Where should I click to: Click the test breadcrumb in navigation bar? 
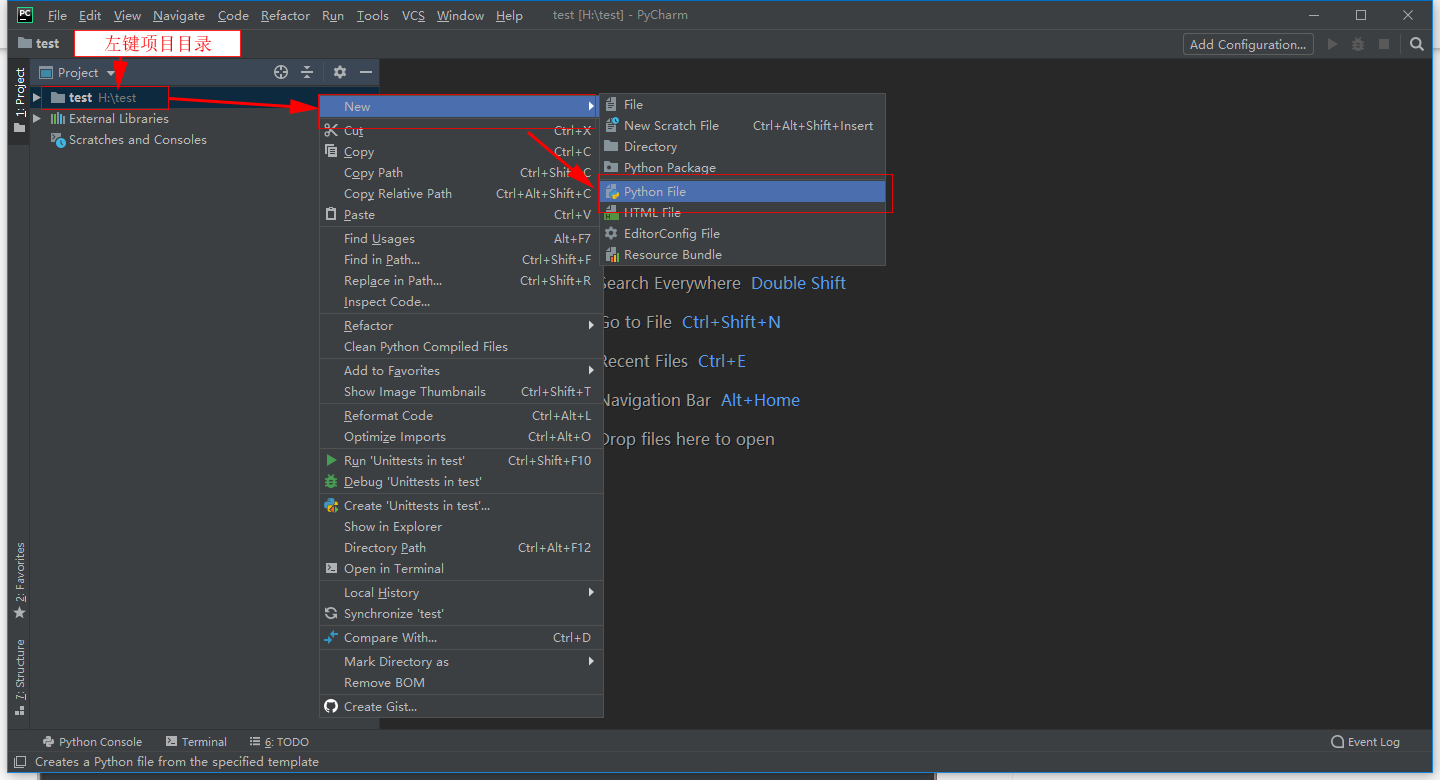pyautogui.click(x=39, y=44)
